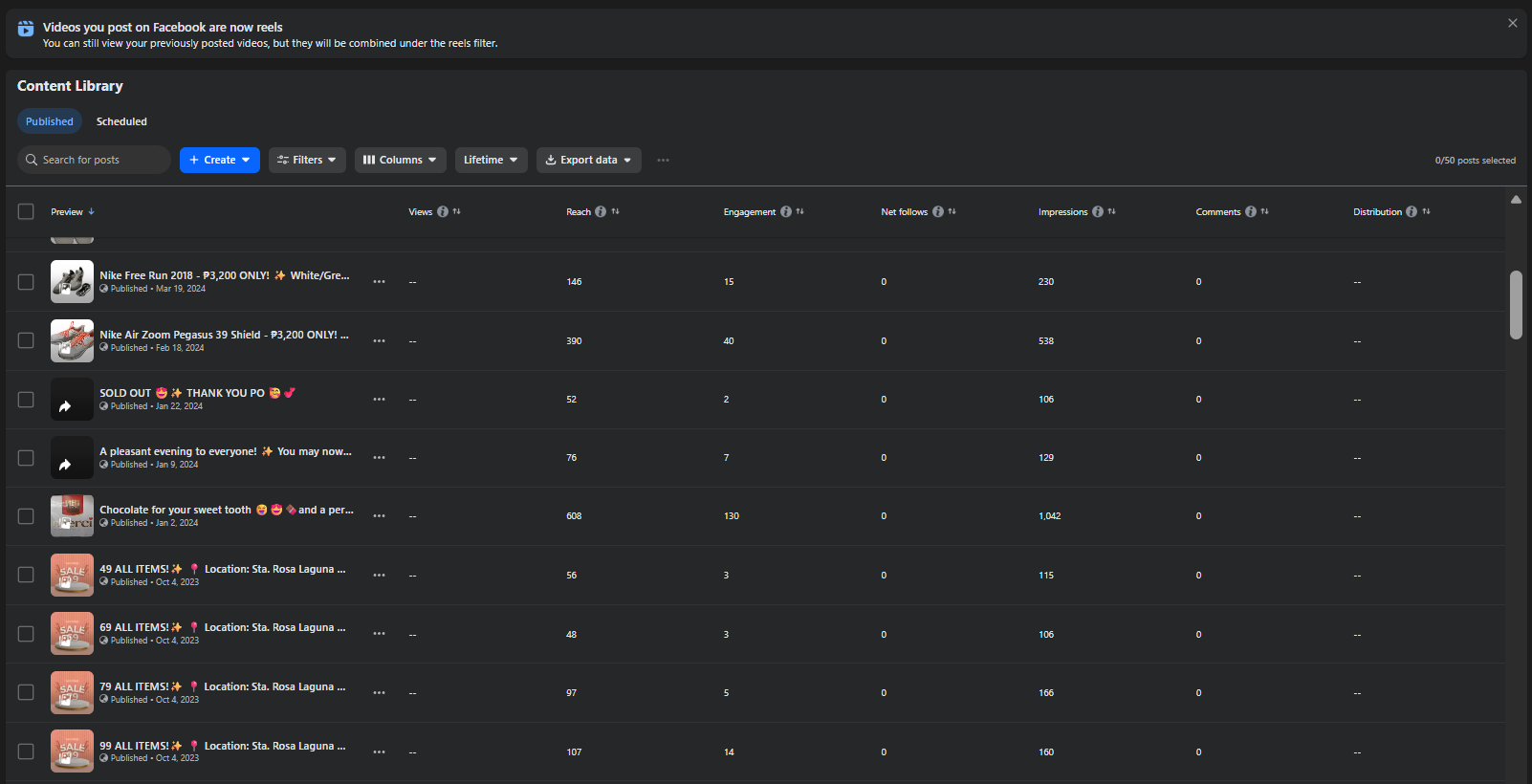This screenshot has width=1532, height=784.
Task: Dismiss the reels notification banner
Action: click(x=1512, y=23)
